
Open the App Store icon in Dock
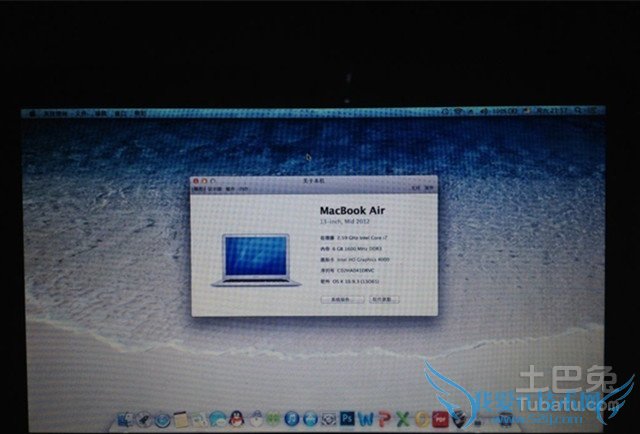pos(310,419)
